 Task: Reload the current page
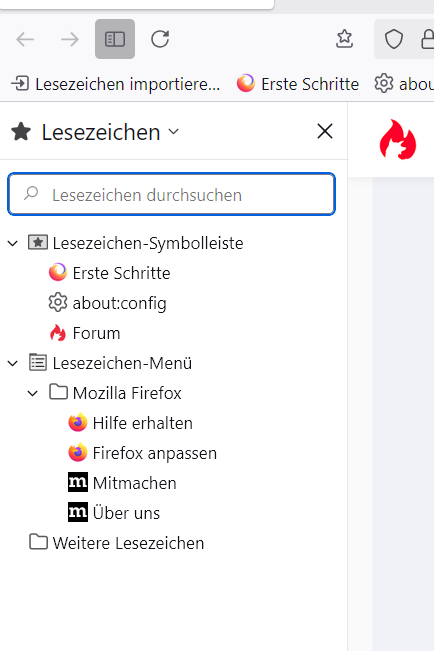click(x=160, y=39)
